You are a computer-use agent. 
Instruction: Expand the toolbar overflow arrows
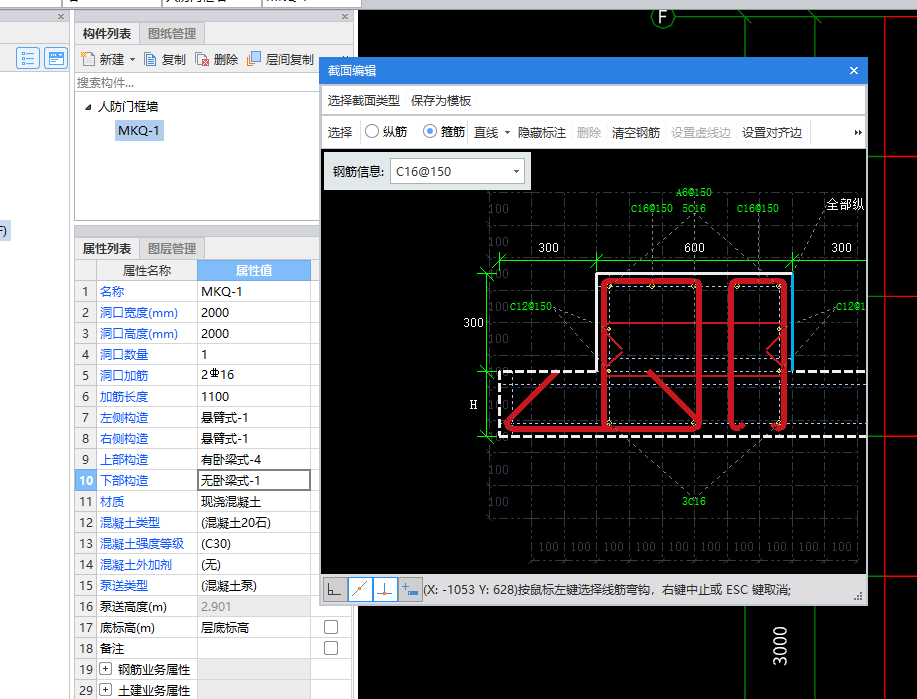858,133
